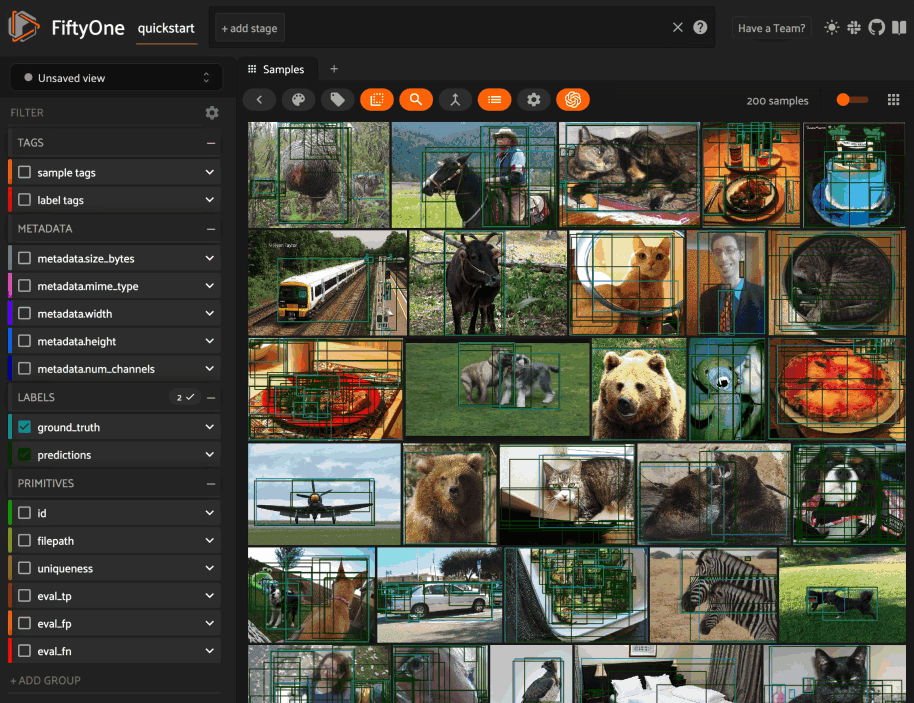Open the similarity search magnifier
The width and height of the screenshot is (914, 703).
pos(416,100)
